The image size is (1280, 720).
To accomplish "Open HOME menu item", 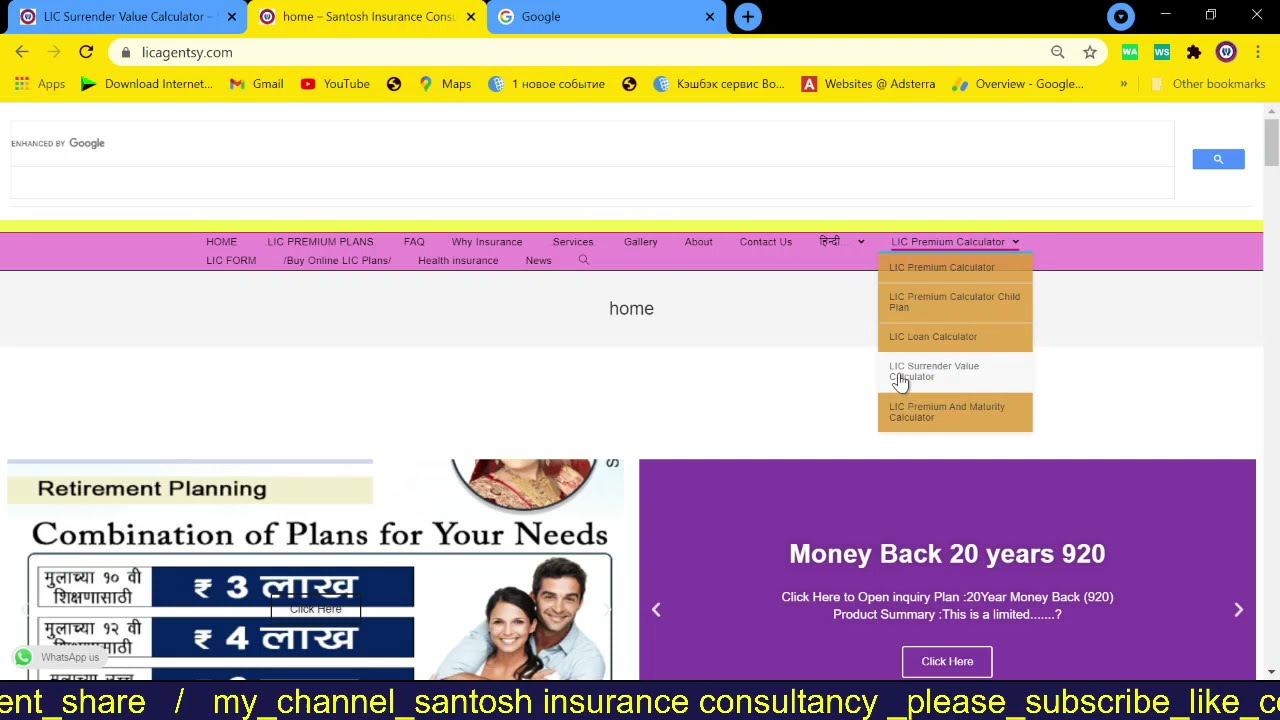I will [x=221, y=242].
